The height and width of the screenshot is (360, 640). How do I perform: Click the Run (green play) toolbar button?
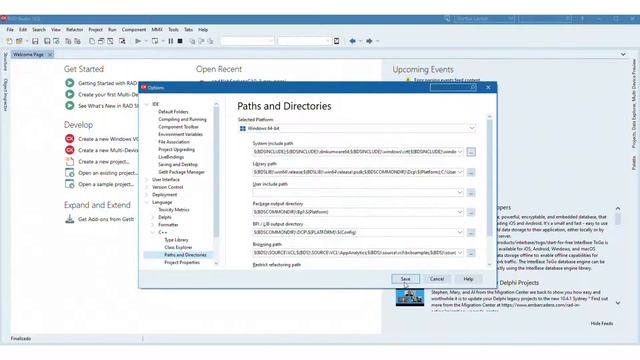click(138, 41)
